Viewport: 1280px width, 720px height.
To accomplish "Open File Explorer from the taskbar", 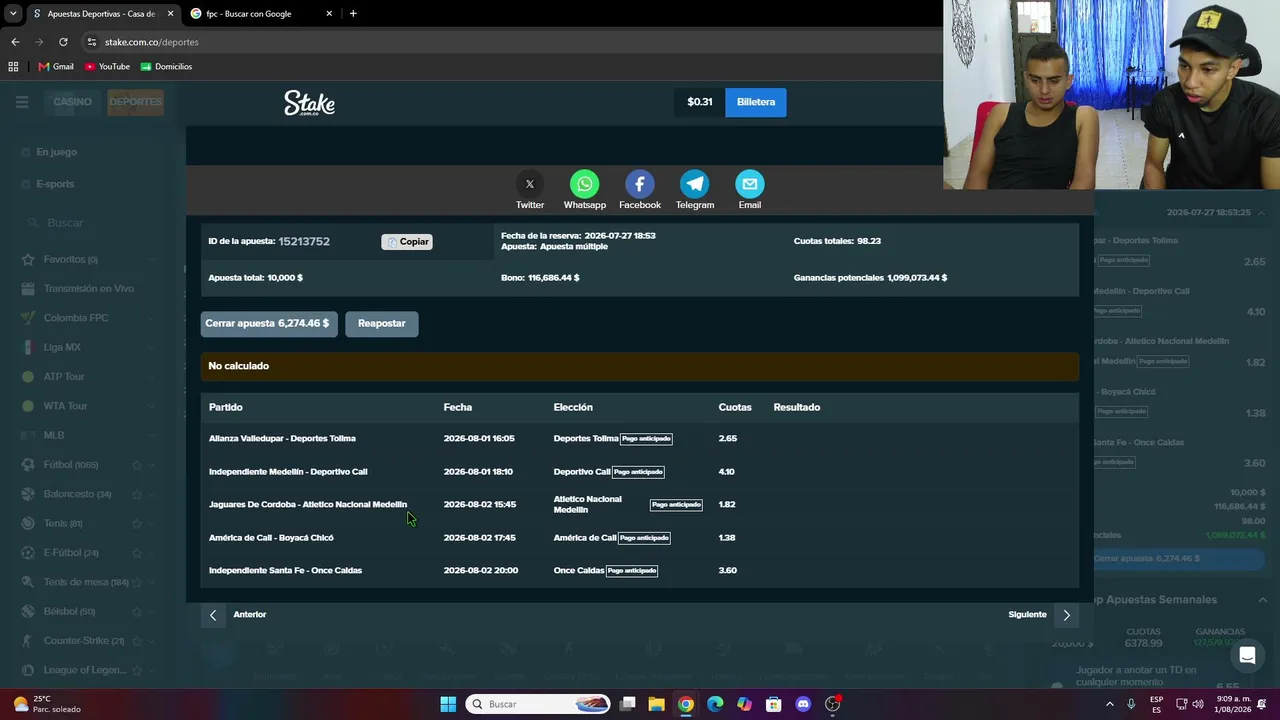I will coord(656,704).
